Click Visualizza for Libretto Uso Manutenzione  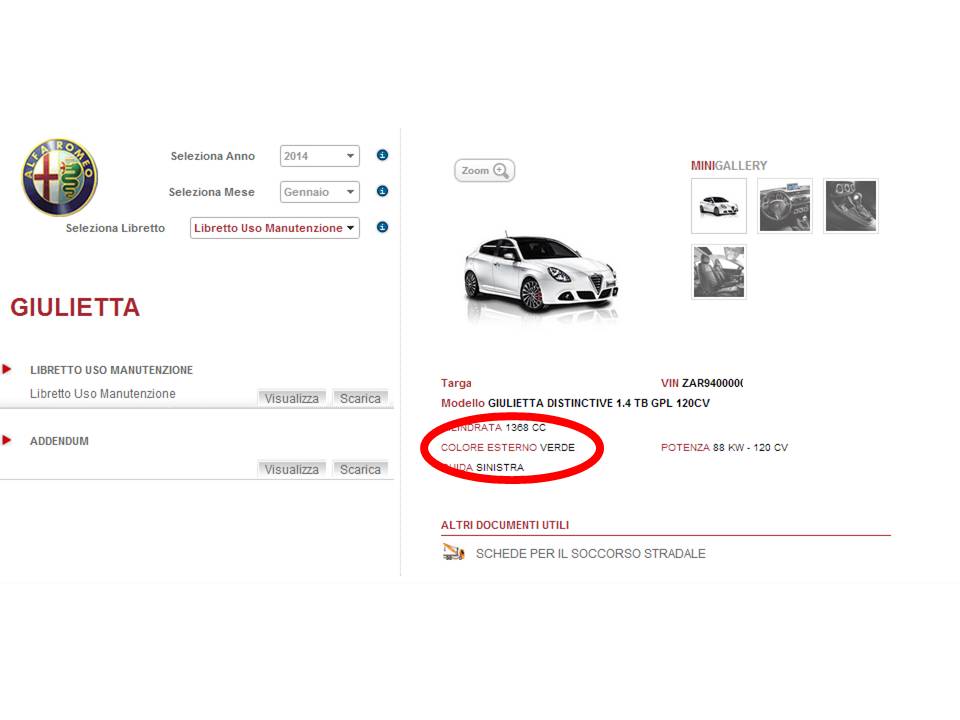click(x=291, y=398)
